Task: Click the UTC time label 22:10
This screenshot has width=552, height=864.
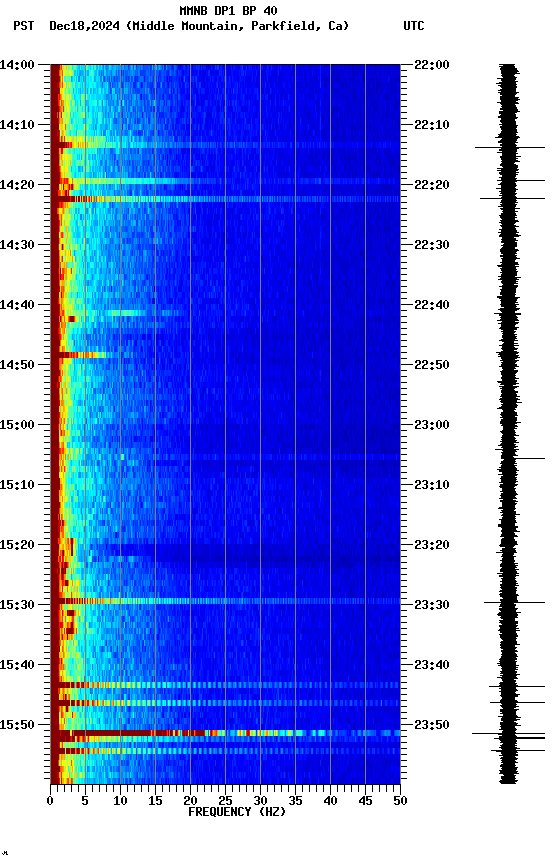Action: (432, 125)
